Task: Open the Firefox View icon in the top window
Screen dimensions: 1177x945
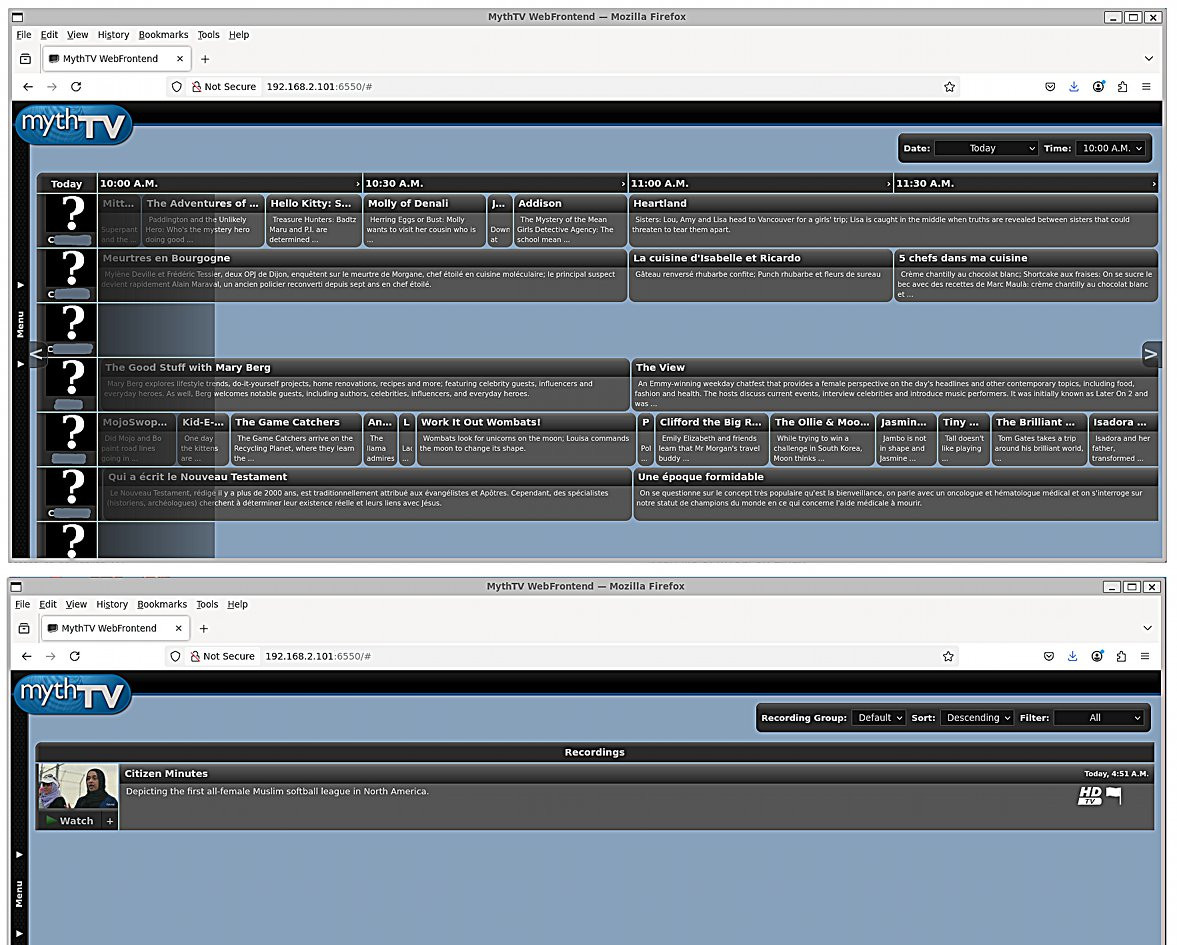Action: point(26,59)
